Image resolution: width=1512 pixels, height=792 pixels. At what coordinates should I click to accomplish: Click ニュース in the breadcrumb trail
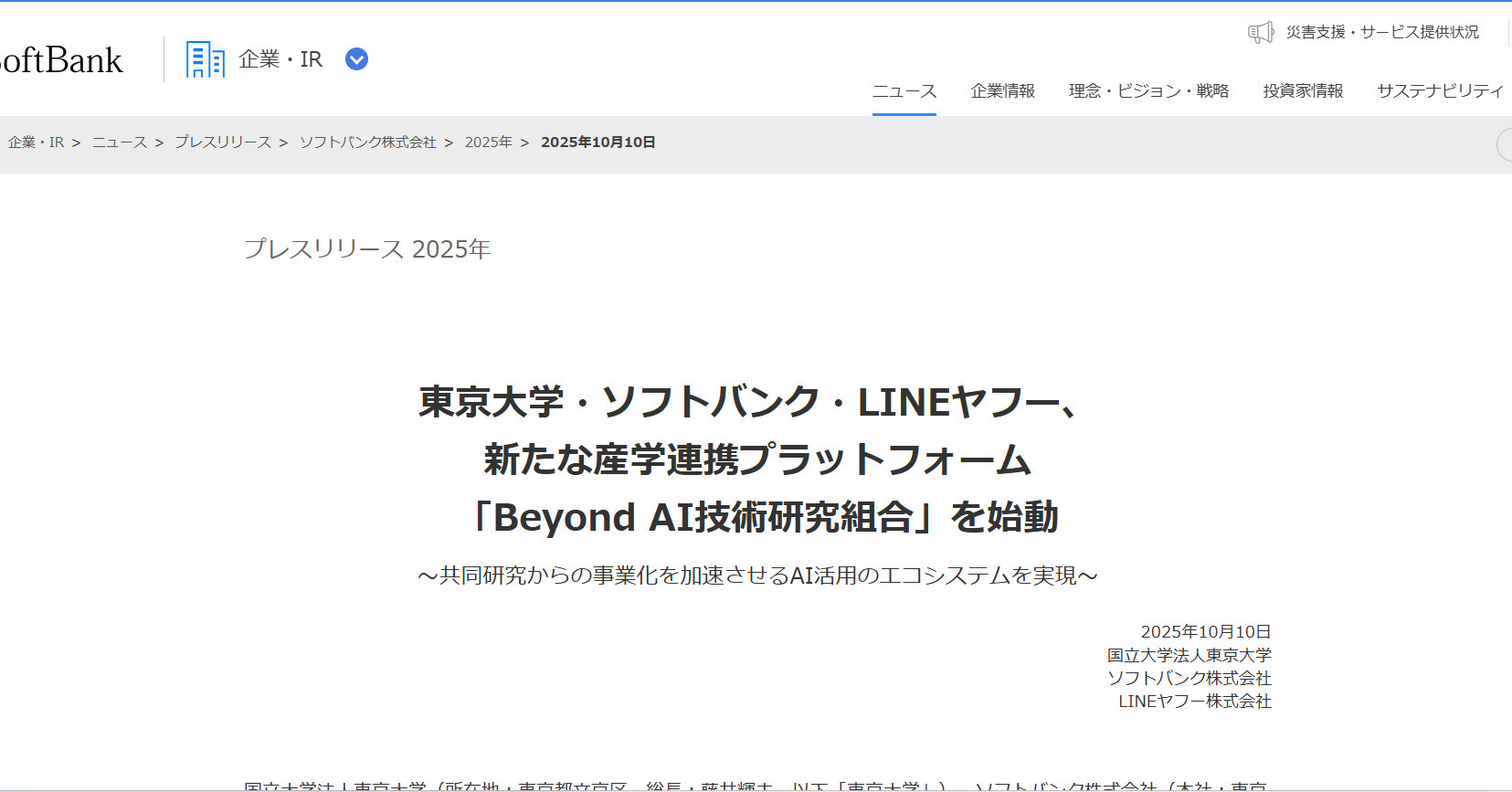point(120,143)
